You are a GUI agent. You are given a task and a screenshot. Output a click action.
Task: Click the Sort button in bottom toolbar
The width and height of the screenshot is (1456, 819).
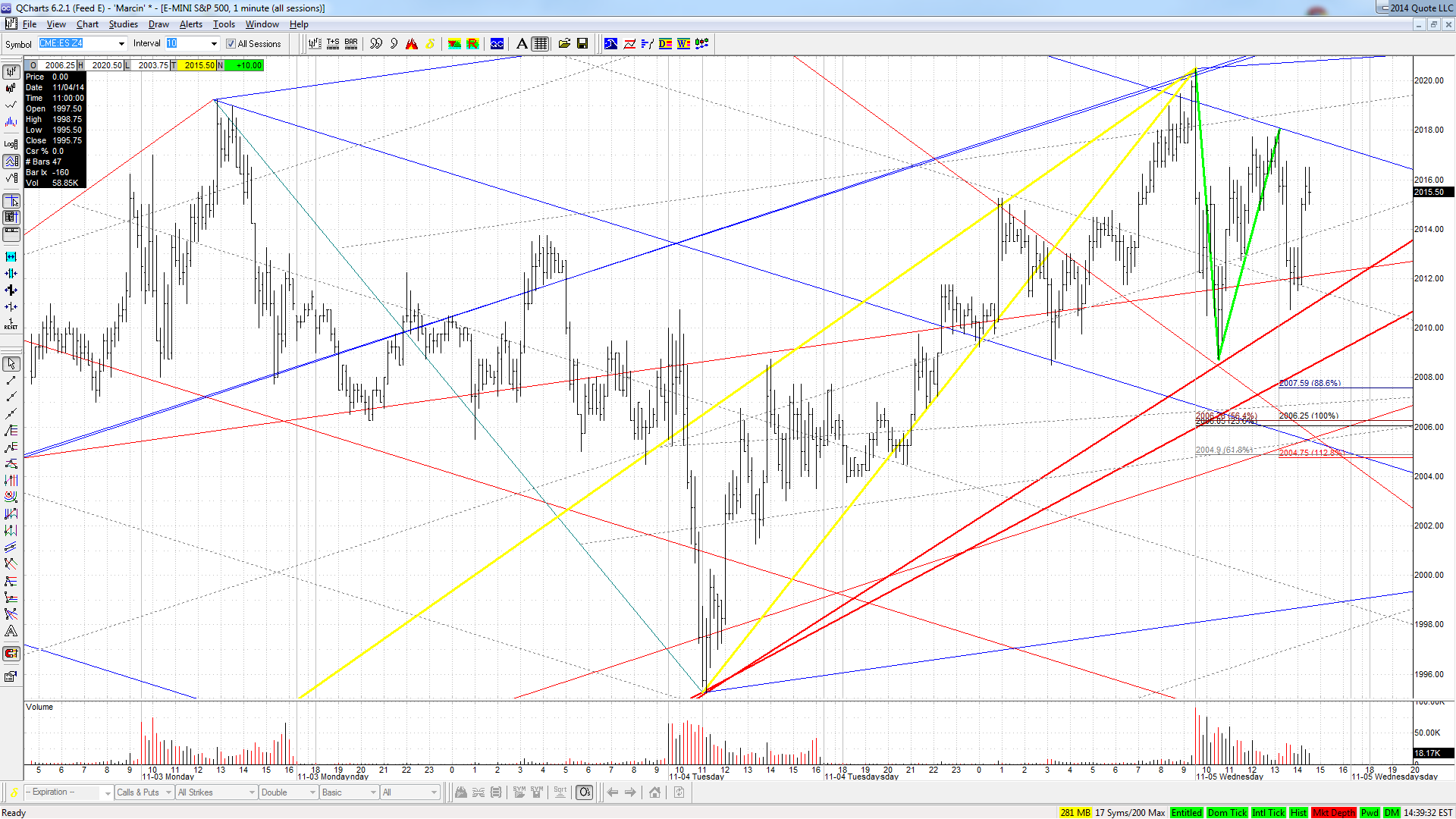(x=560, y=792)
